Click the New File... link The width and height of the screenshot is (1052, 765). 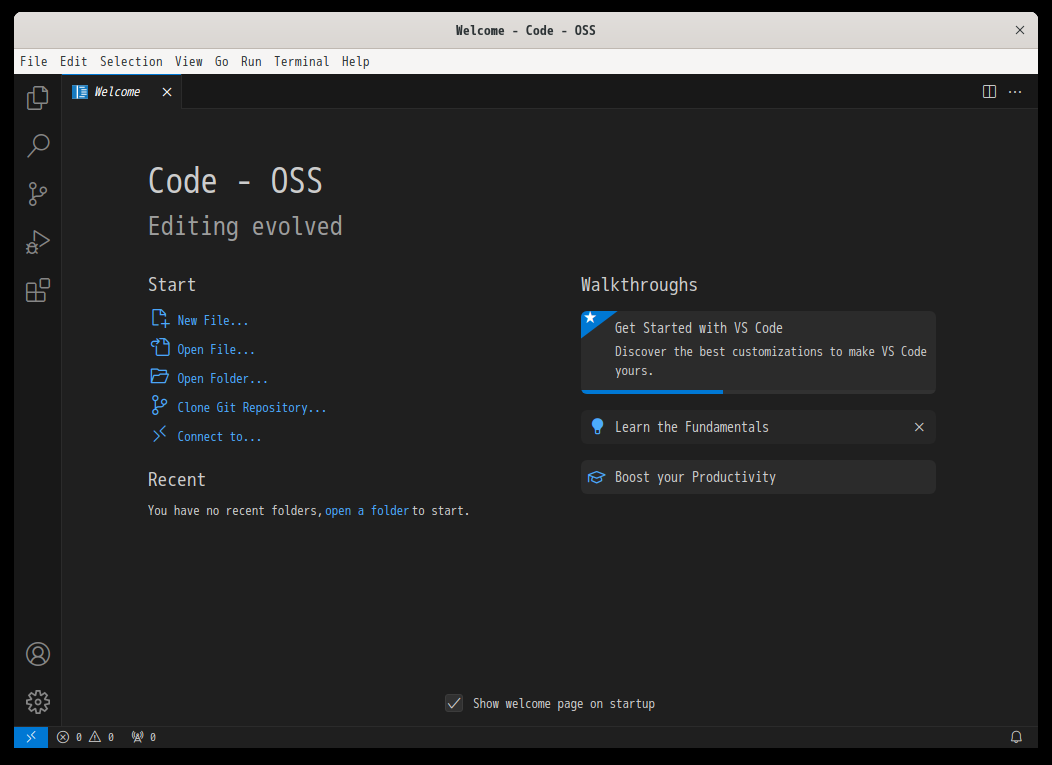pyautogui.click(x=213, y=321)
